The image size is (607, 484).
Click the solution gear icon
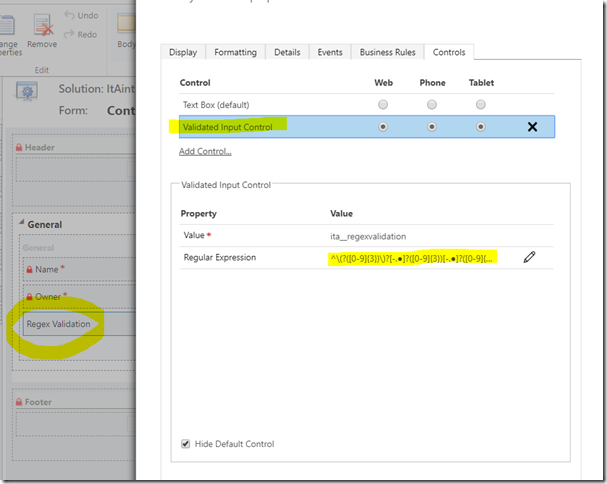click(x=27, y=92)
